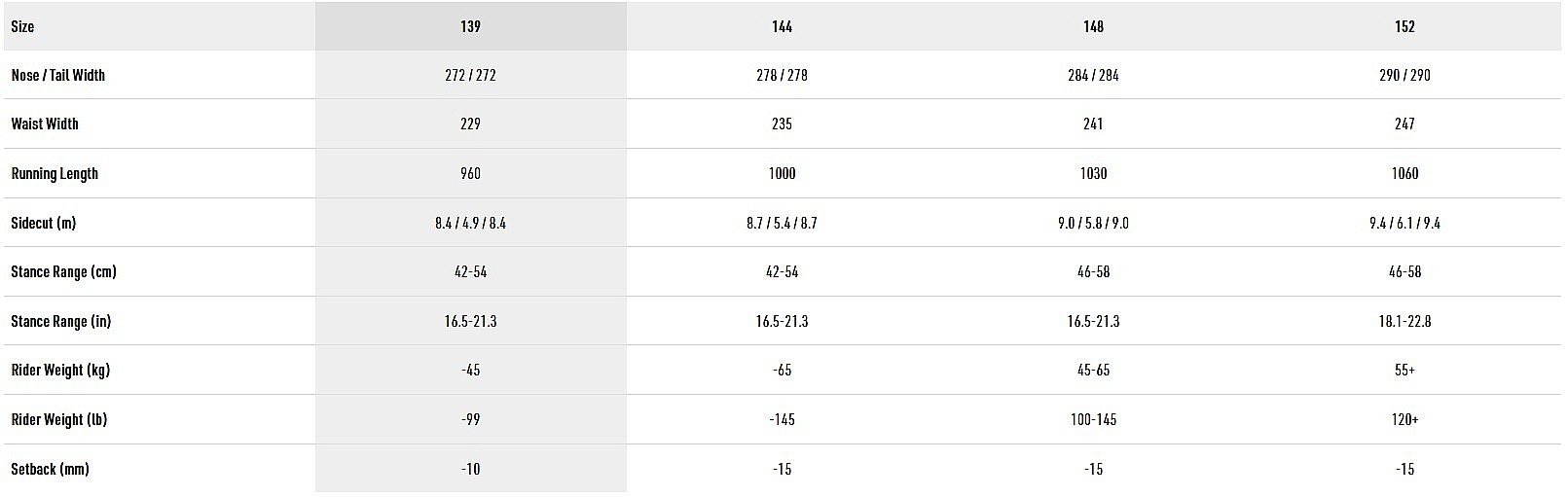
Task: Click the Stance Range (in) label
Action: tap(60, 321)
